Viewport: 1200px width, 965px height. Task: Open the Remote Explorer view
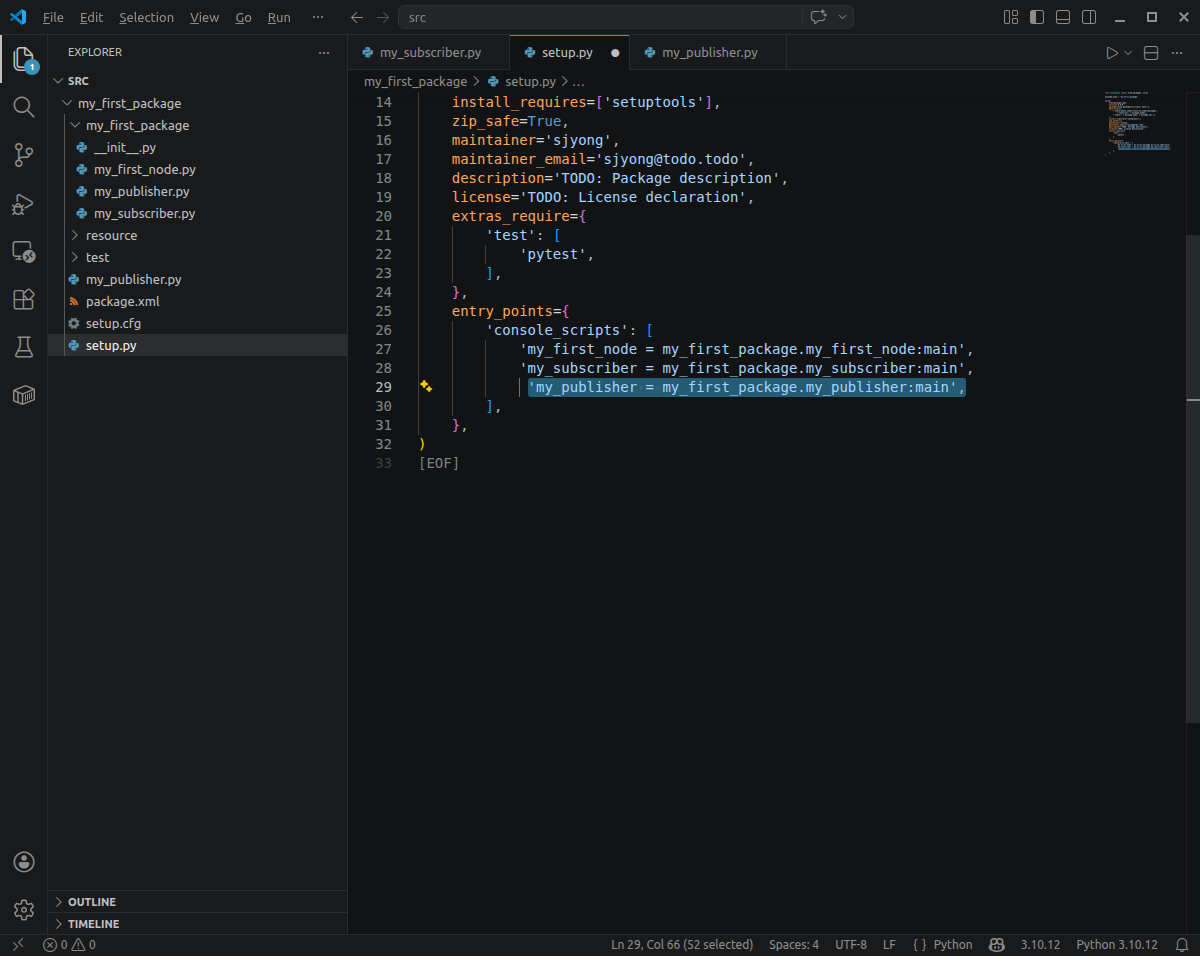point(24,251)
